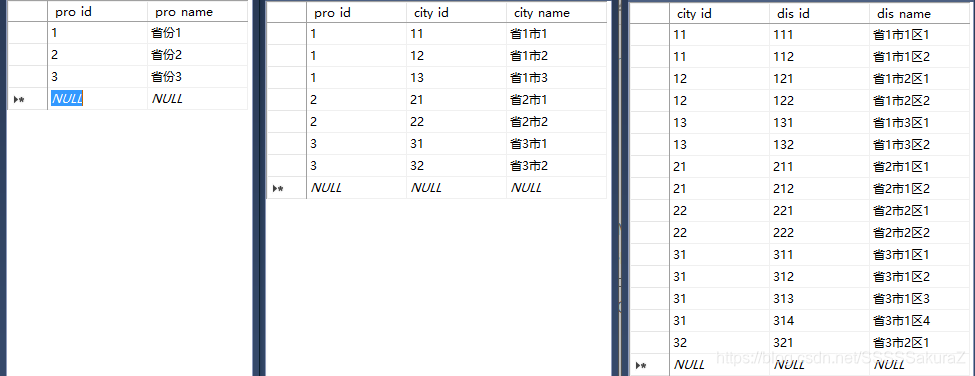Select the dis id column header
This screenshot has height=376, width=975.
pyautogui.click(x=819, y=14)
